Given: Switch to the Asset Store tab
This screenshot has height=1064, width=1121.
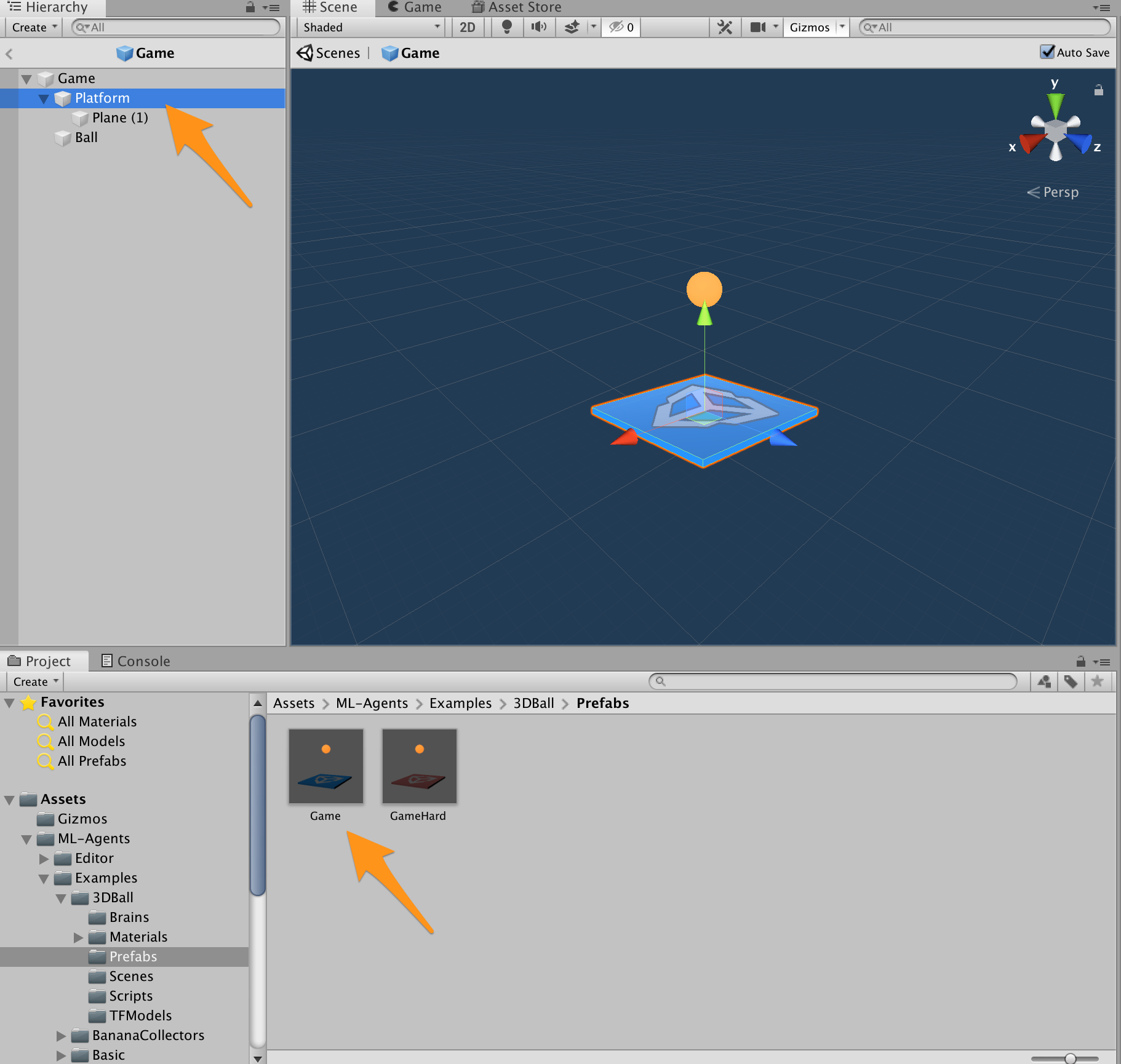Looking at the screenshot, I should click(517, 7).
